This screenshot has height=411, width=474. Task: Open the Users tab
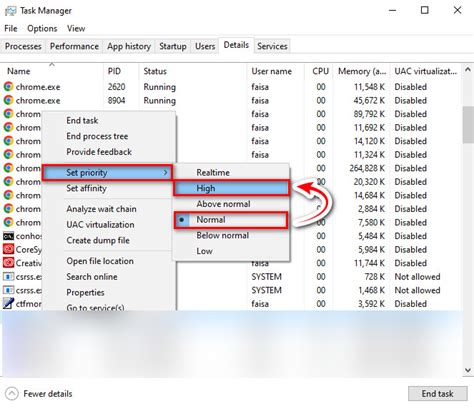click(x=205, y=46)
